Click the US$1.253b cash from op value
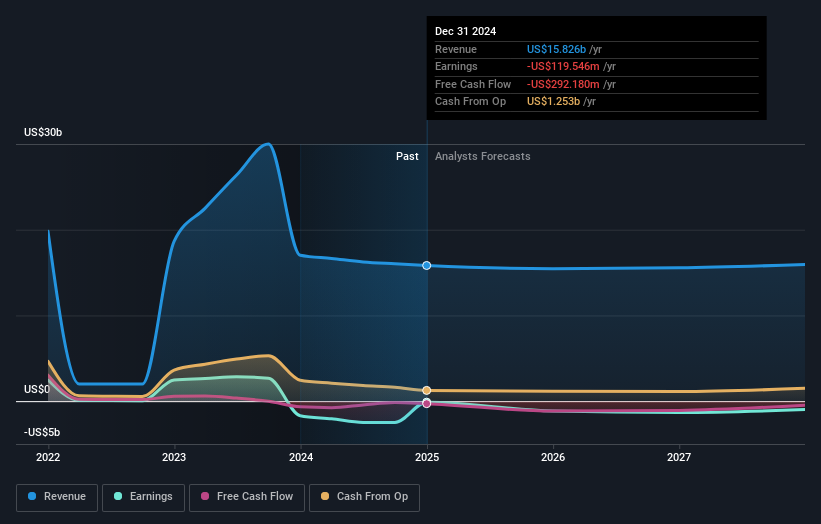 [x=553, y=102]
